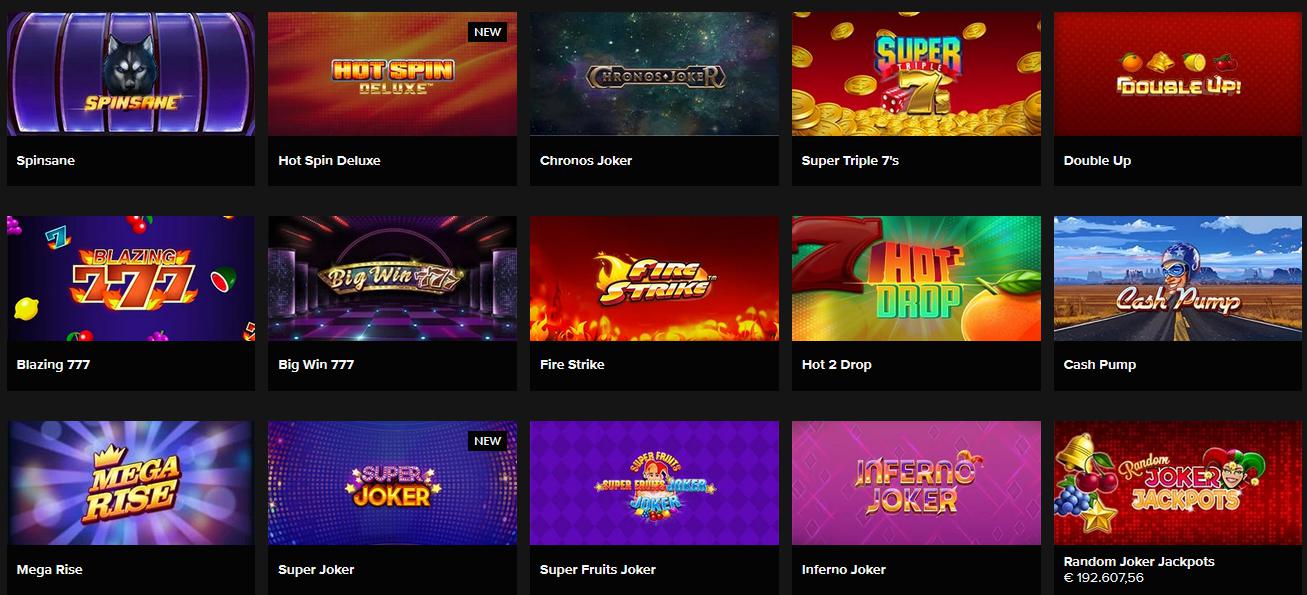Select the Cash Pump title label
The image size is (1307, 595).
(1100, 365)
